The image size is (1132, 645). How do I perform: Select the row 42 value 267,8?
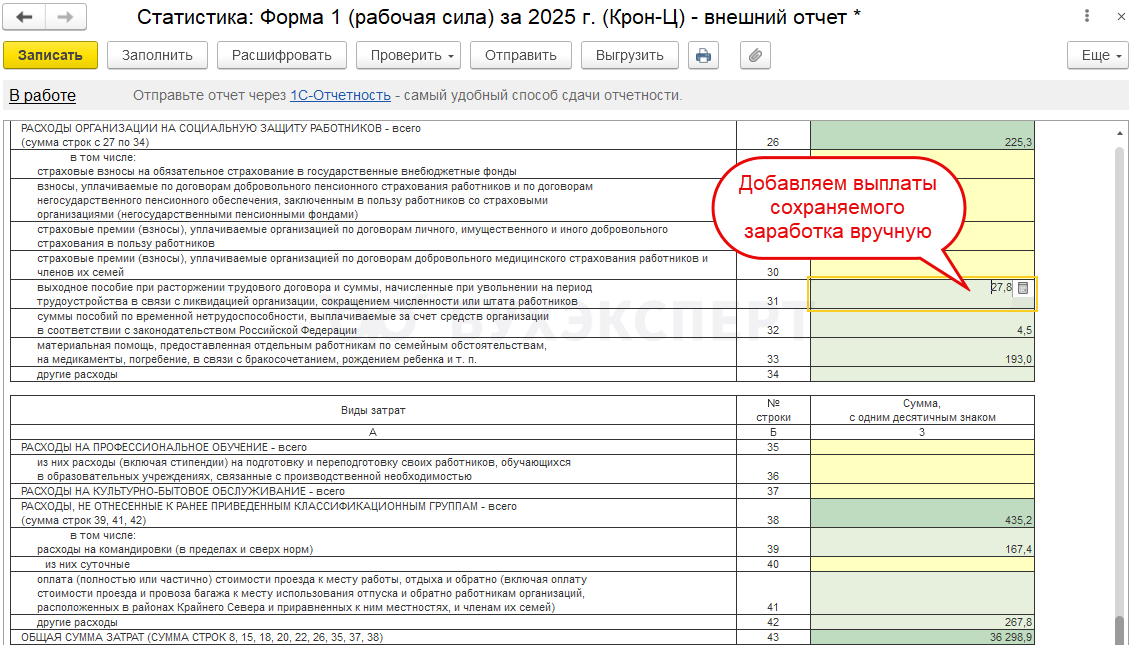923,623
